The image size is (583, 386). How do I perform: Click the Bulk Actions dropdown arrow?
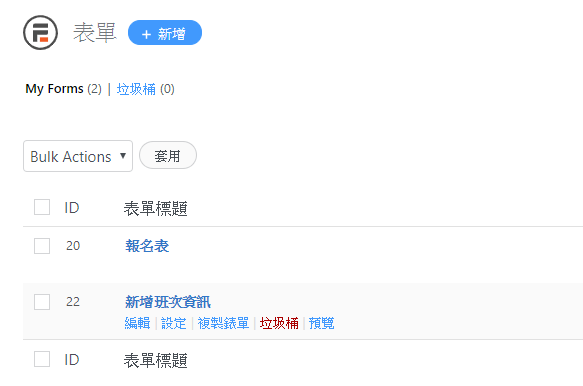pyautogui.click(x=123, y=156)
